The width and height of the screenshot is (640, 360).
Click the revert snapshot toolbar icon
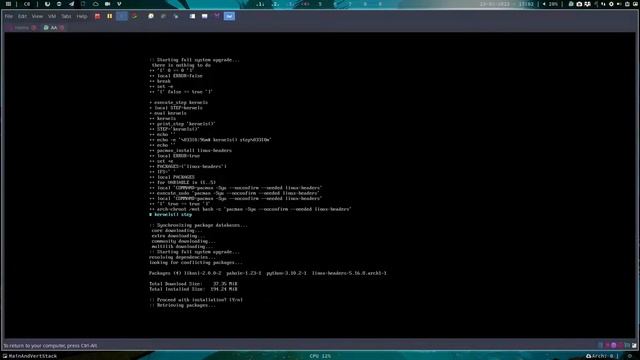click(163, 16)
